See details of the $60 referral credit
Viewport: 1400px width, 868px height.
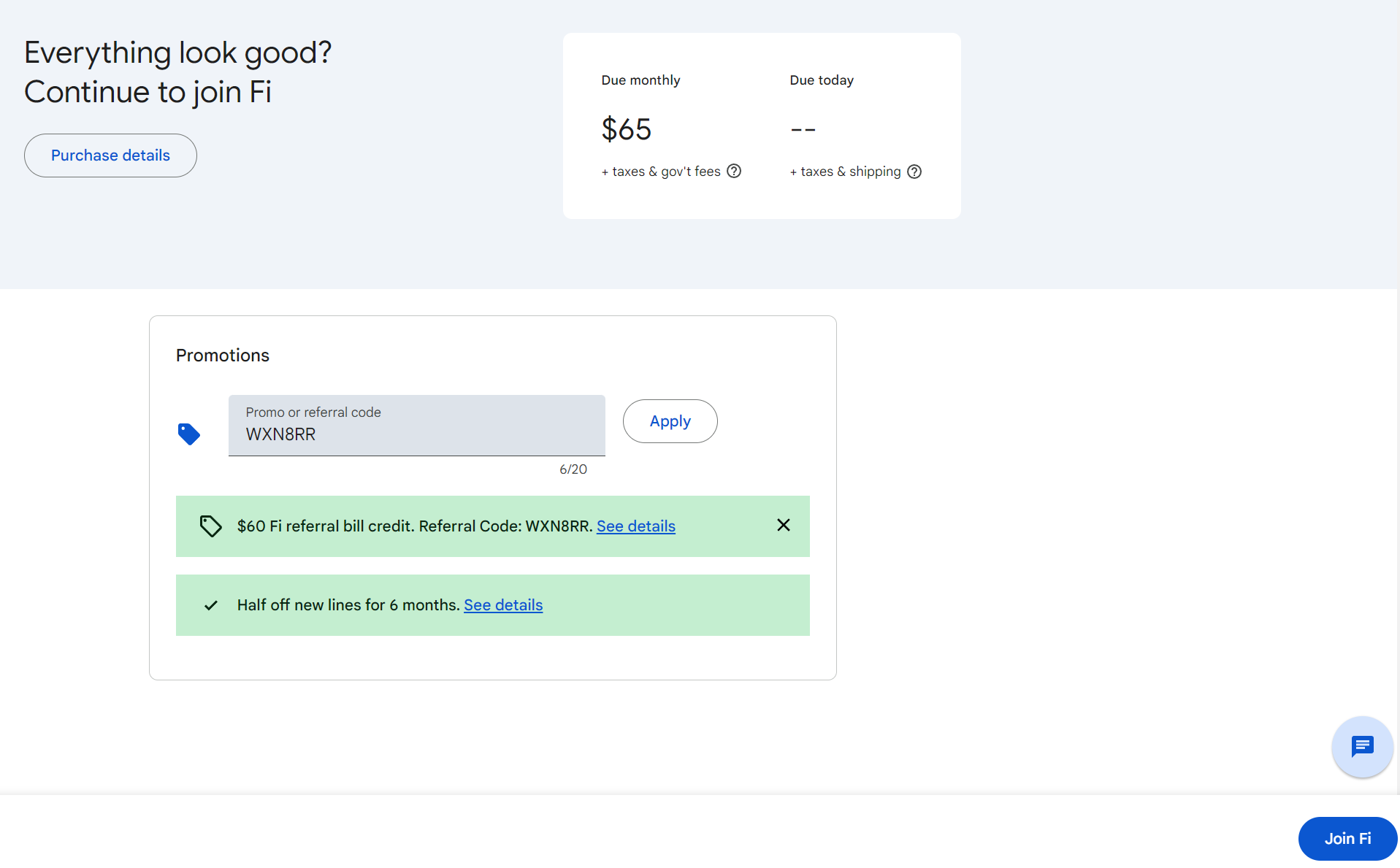pos(636,526)
